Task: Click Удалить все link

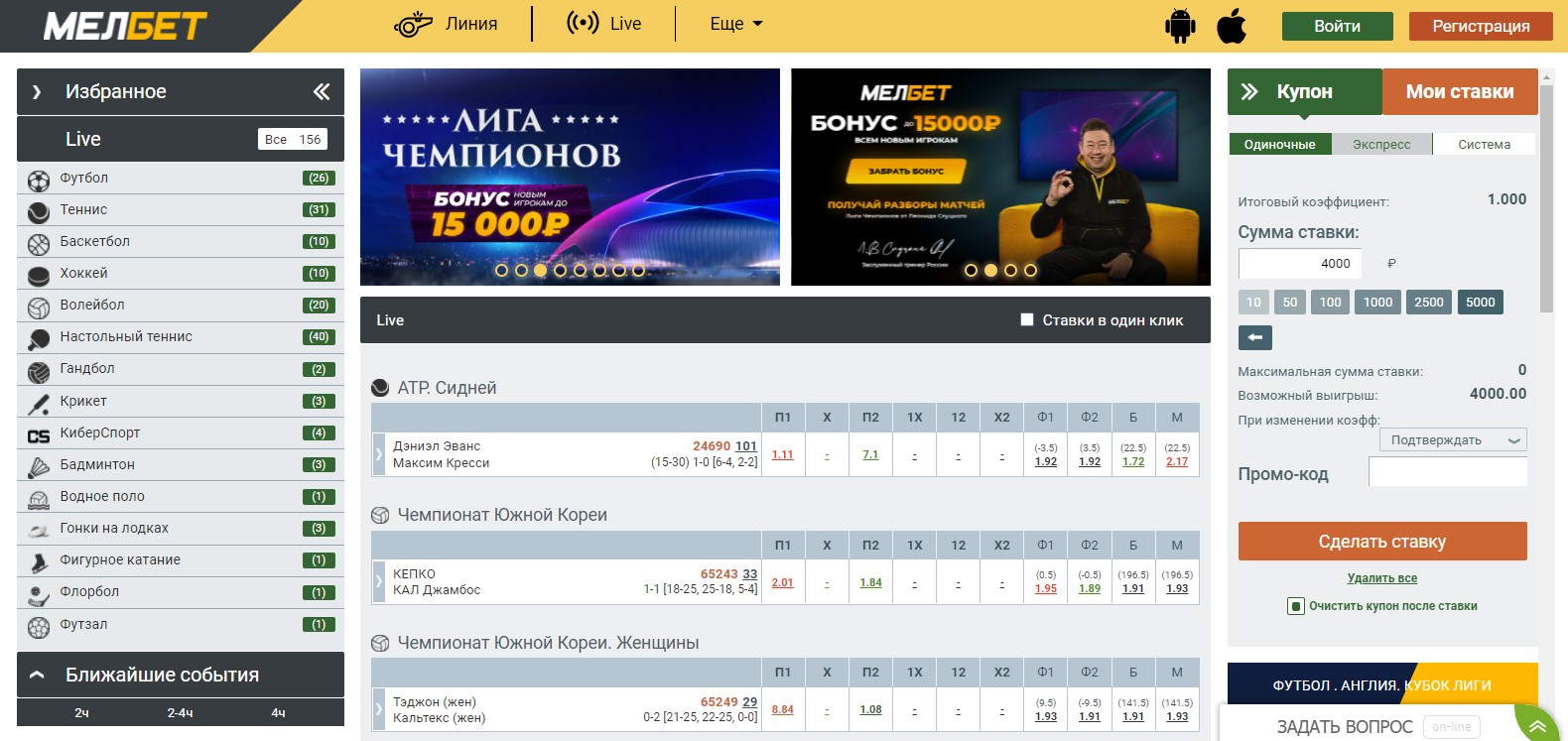Action: pos(1382,578)
